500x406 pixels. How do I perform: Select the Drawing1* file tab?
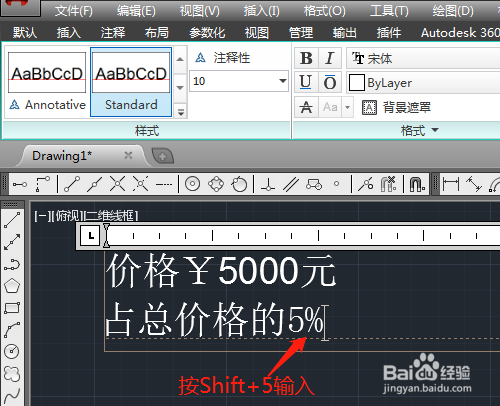pyautogui.click(x=62, y=156)
